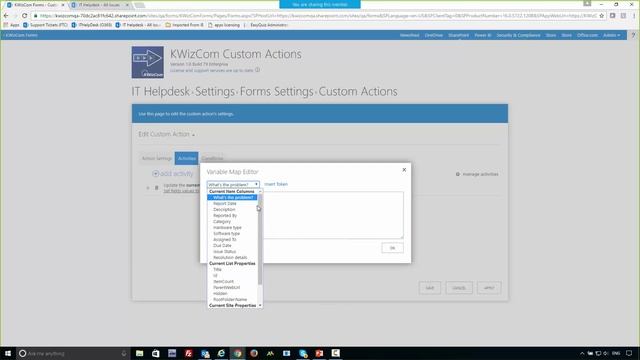This screenshot has width=640, height=360.
Task: Switch to the Conditions tab
Action: click(212, 158)
